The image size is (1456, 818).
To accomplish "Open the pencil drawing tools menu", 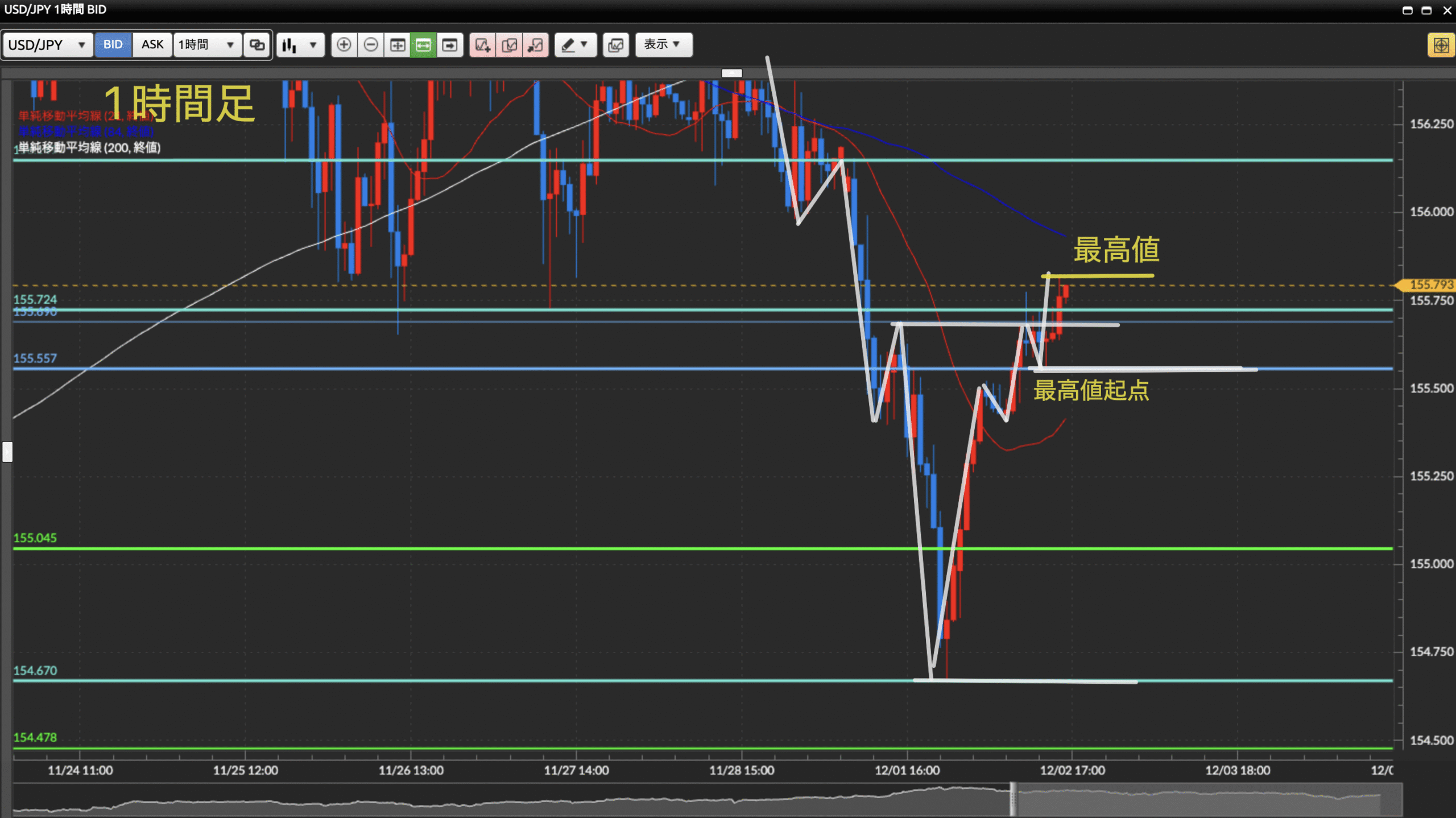I will coord(575,44).
